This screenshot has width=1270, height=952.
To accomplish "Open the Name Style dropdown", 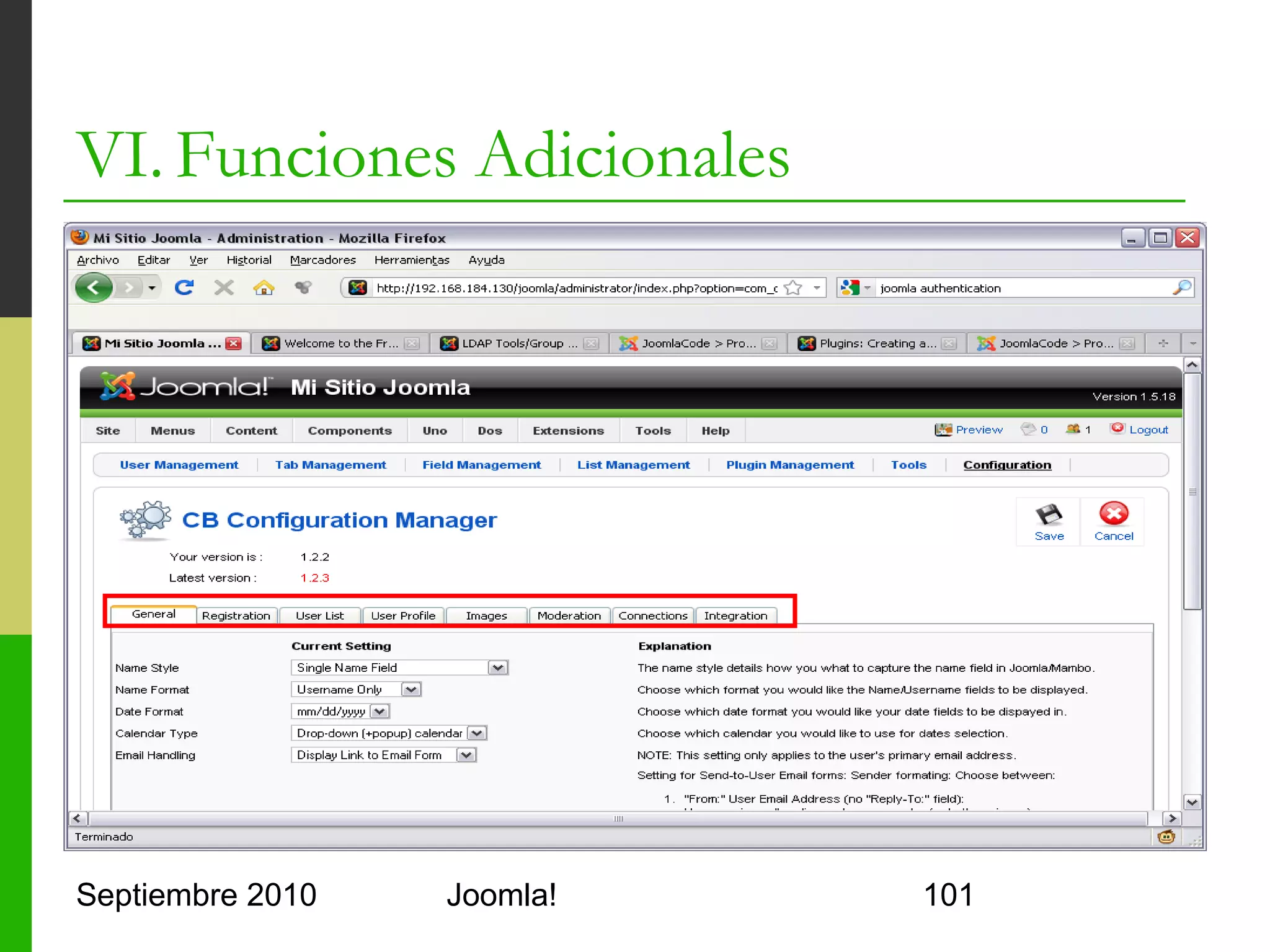I will [x=498, y=668].
